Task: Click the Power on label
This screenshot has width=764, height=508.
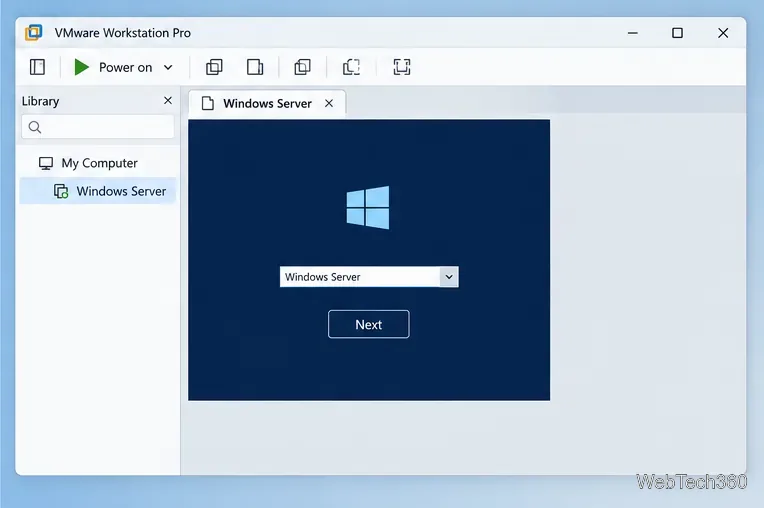Action: point(125,67)
